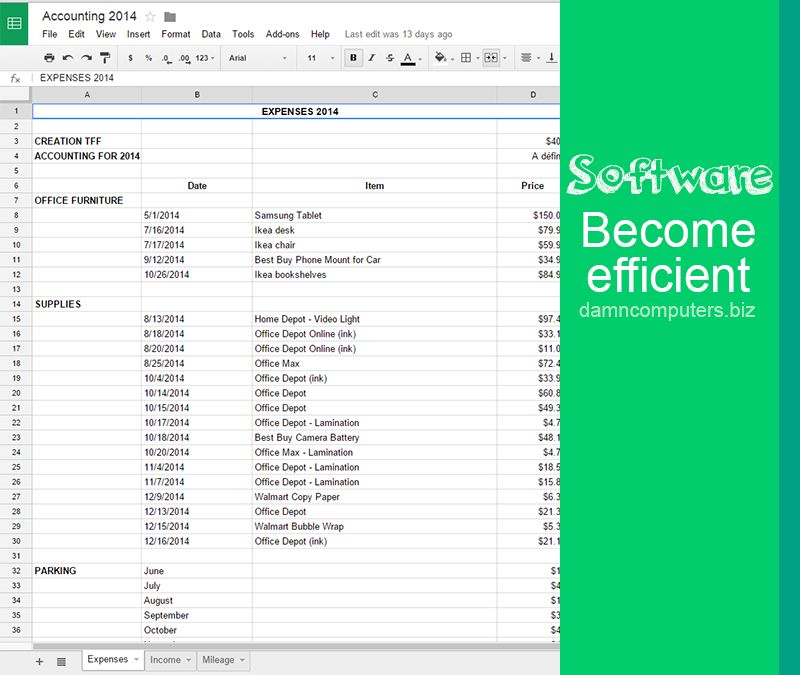The image size is (800, 675).
Task: Open the borders menu
Action: [466, 58]
